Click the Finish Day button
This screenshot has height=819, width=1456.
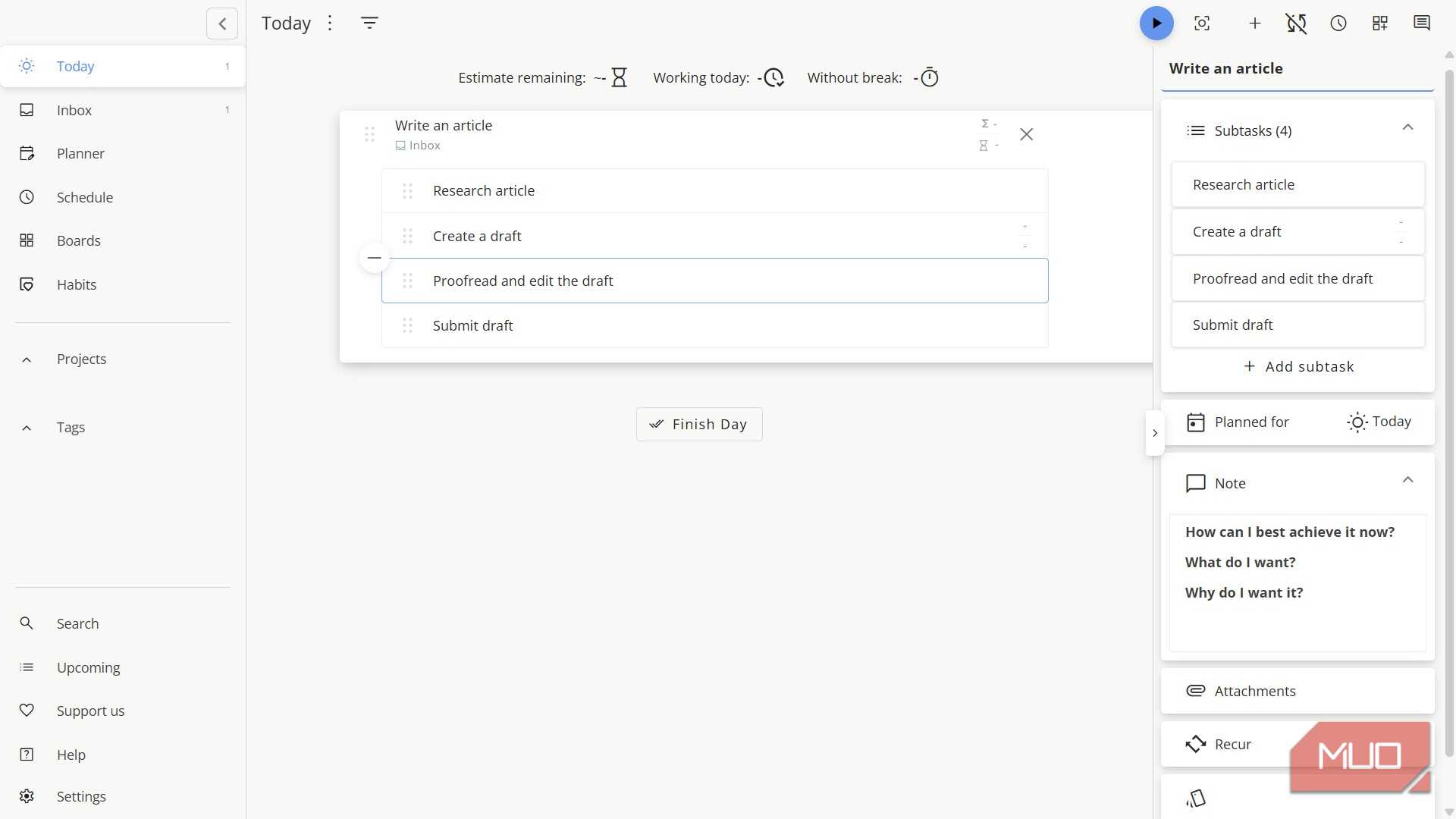click(699, 424)
